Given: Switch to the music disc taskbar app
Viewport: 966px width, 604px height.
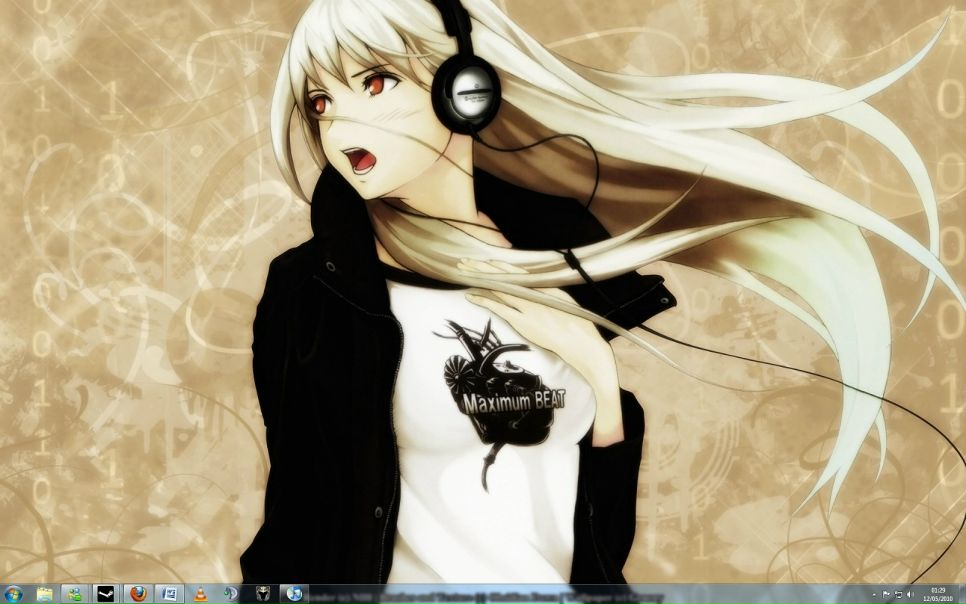Looking at the screenshot, I should (x=293, y=594).
